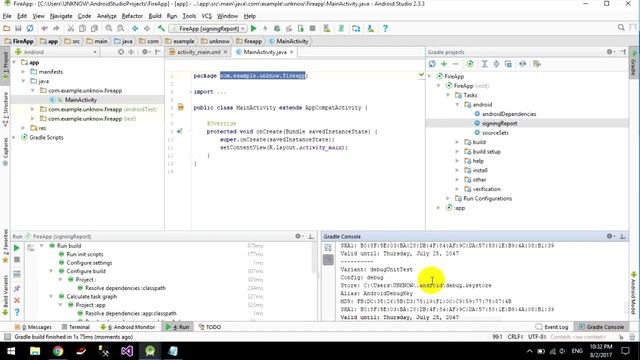Expand Gradle Scripts node
Image resolution: width=640 pixels, height=360 pixels.
coord(15,138)
